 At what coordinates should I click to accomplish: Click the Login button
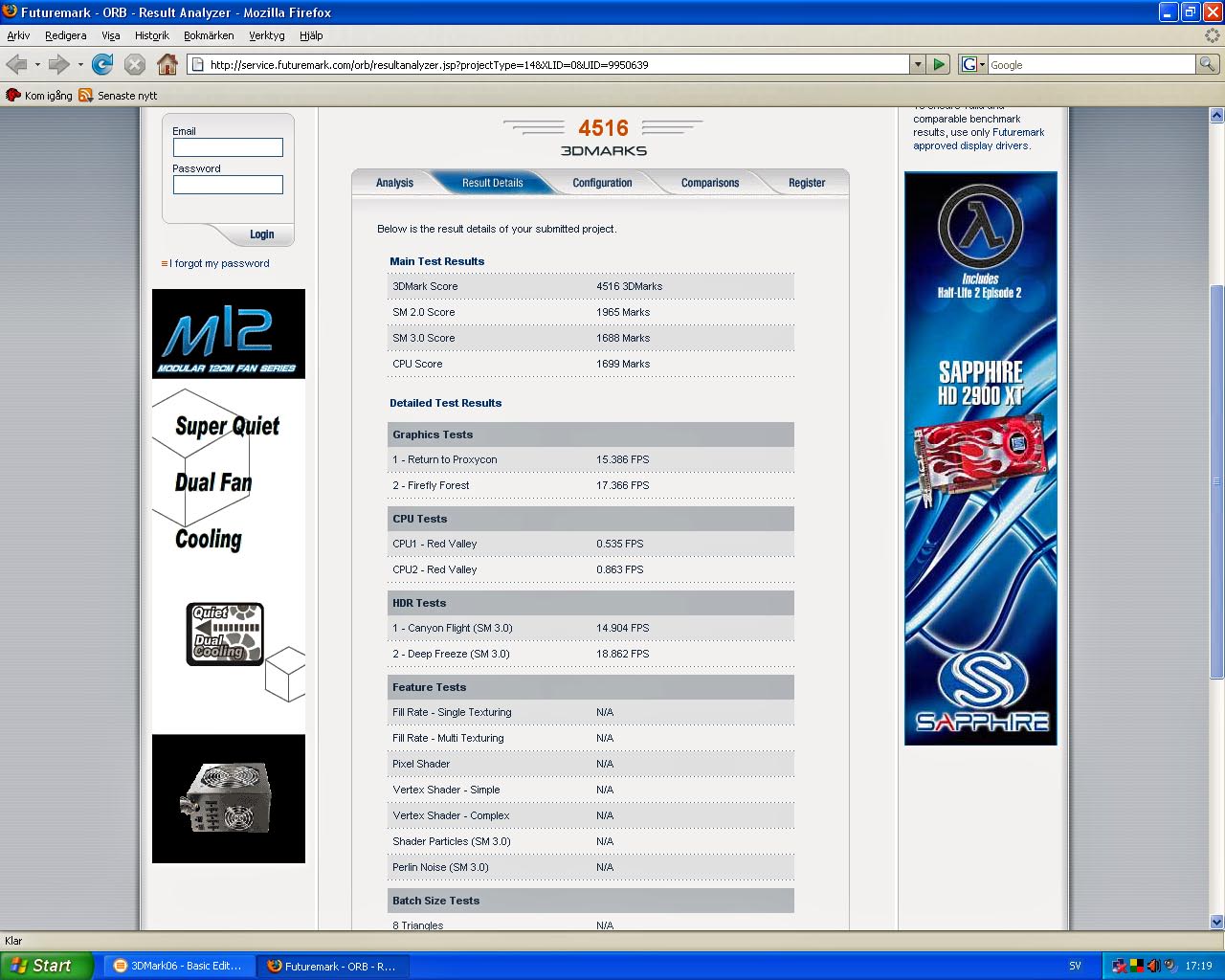point(261,234)
